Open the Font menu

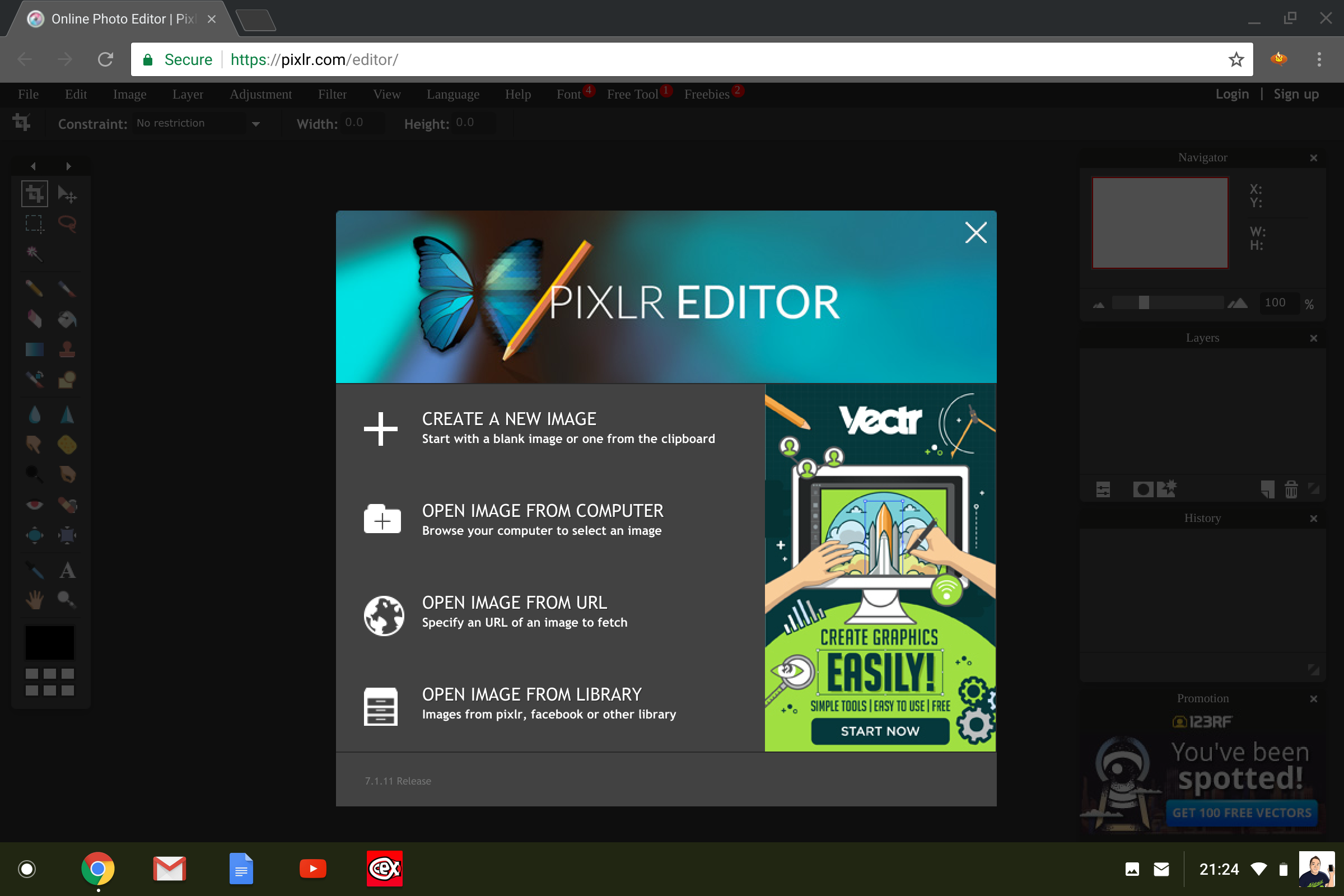tap(568, 94)
